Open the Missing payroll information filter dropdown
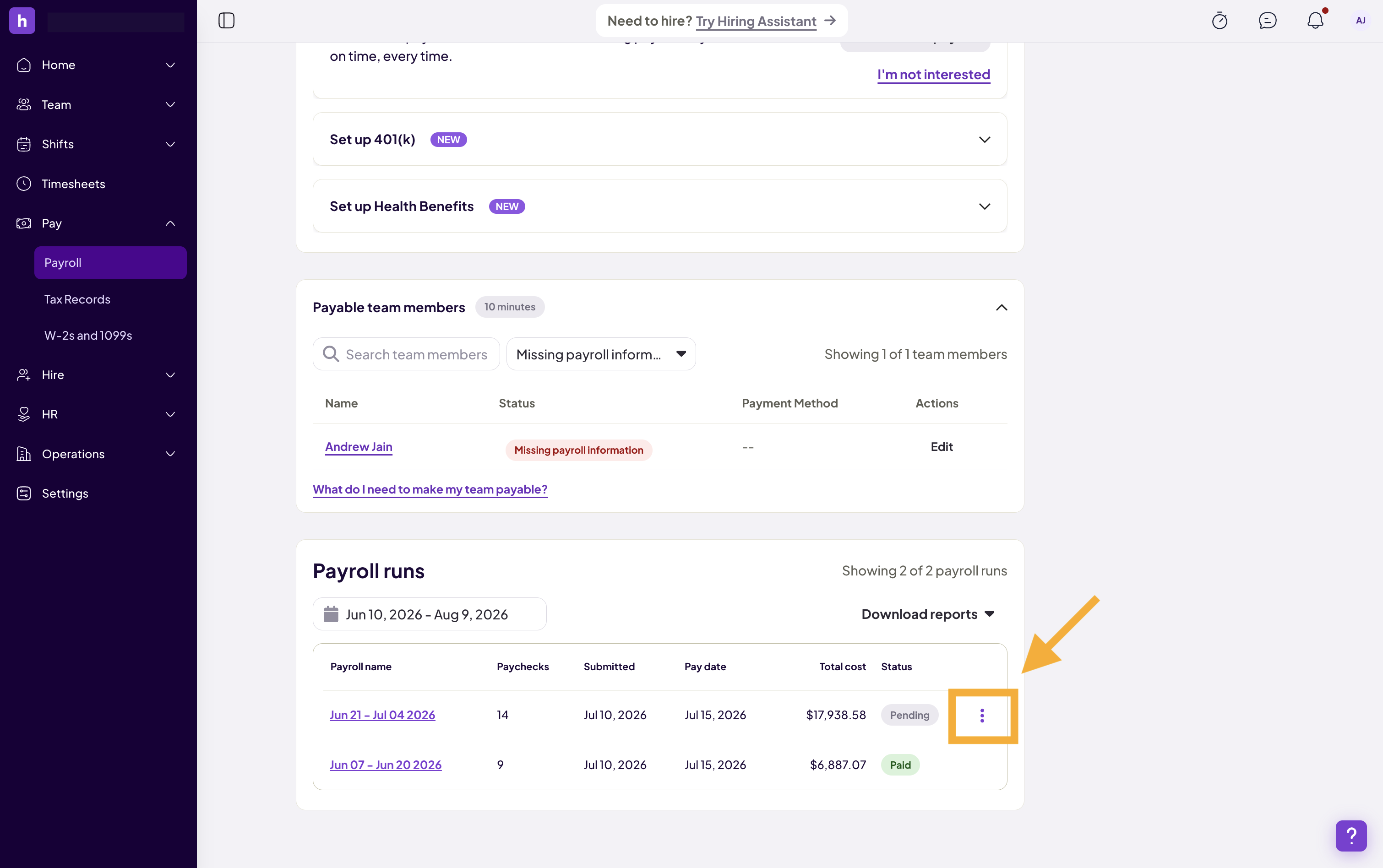Image resolution: width=1383 pixels, height=868 pixels. [x=600, y=354]
